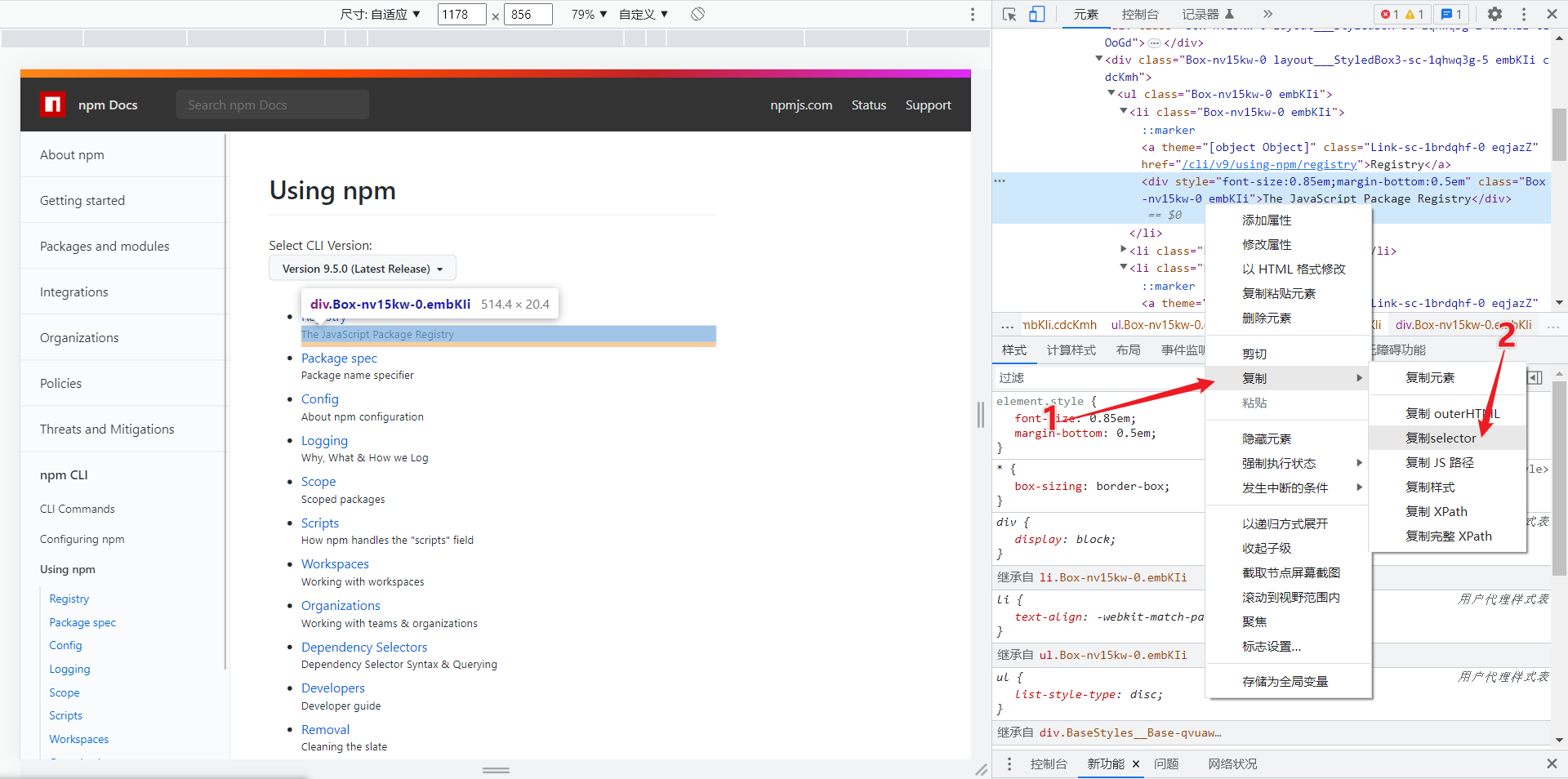Open Threats and Mitigations sidebar item
Image resolution: width=1568 pixels, height=779 pixels.
(x=107, y=429)
